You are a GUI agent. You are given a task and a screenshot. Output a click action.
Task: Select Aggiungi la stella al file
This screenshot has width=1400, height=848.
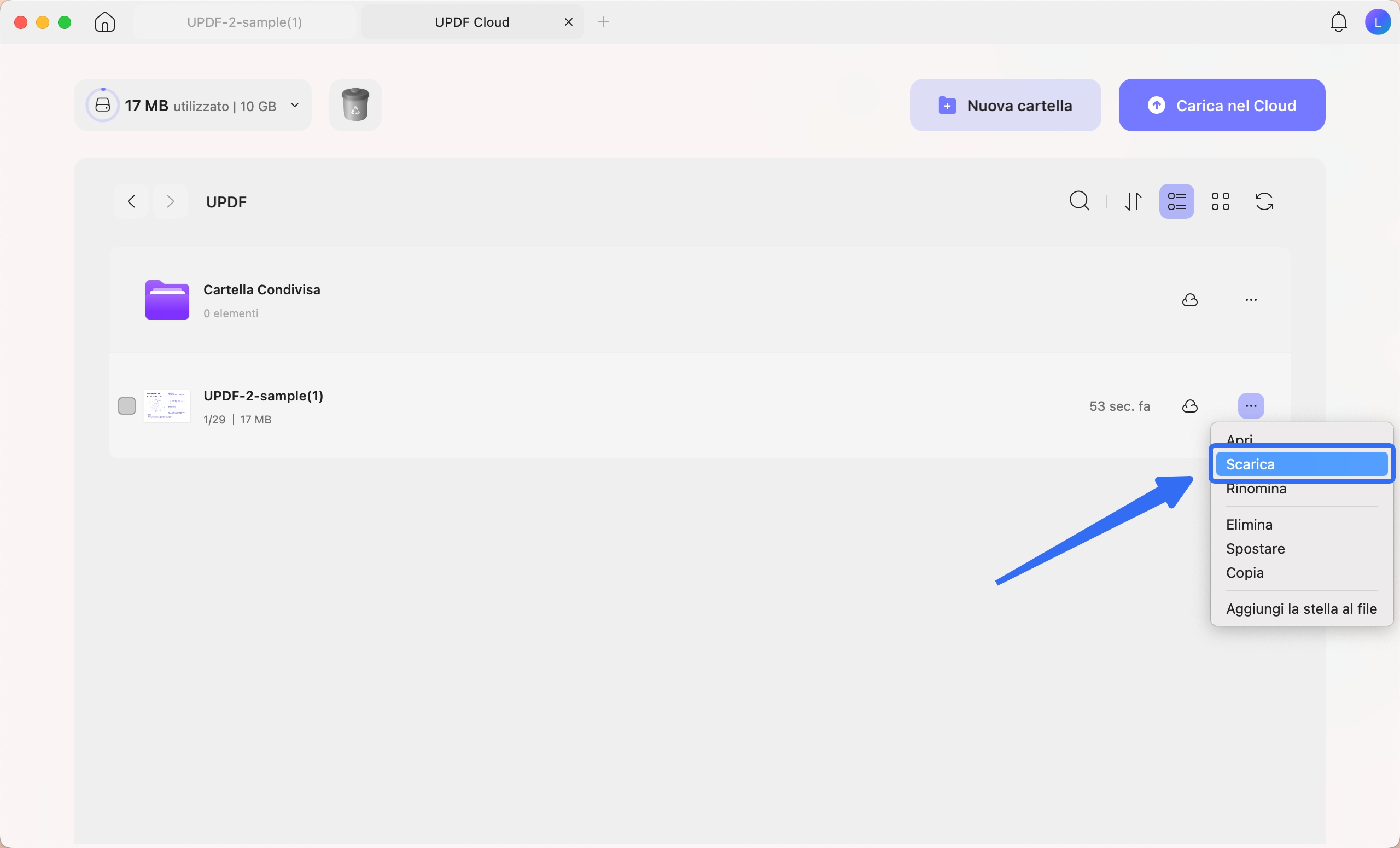pos(1302,609)
